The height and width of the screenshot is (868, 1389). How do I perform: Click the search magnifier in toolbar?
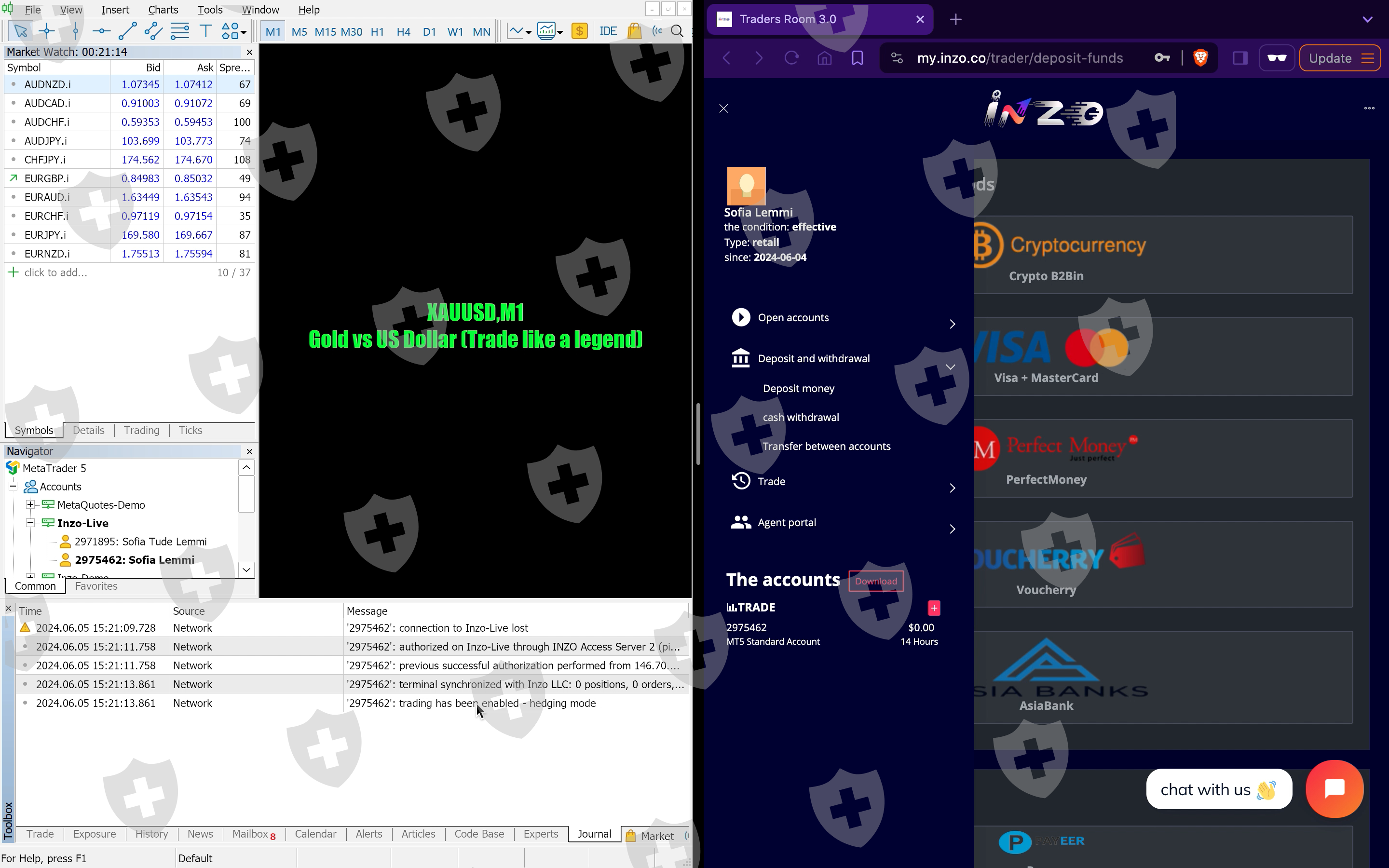pos(677,31)
